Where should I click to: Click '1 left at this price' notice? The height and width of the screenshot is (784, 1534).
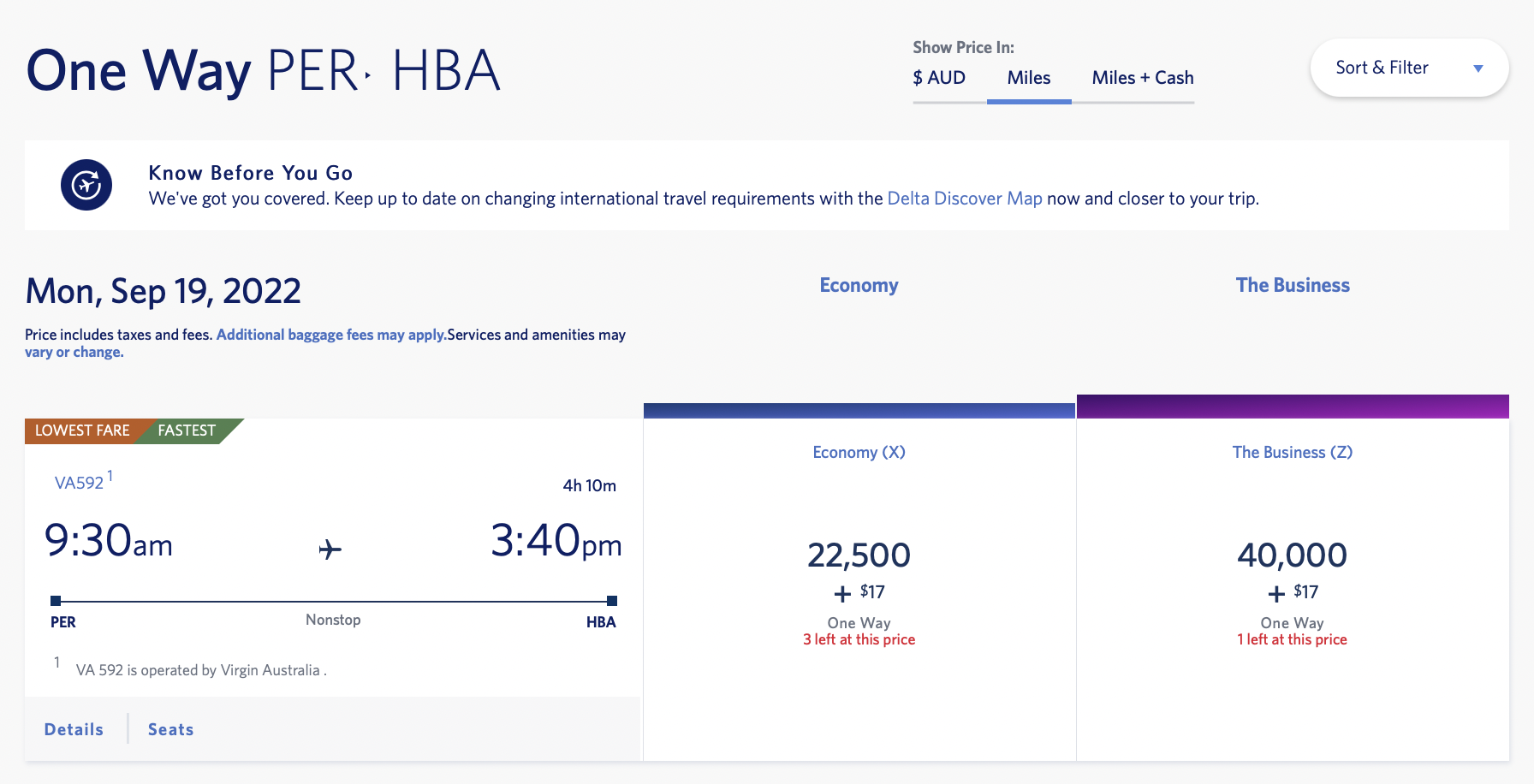1293,639
